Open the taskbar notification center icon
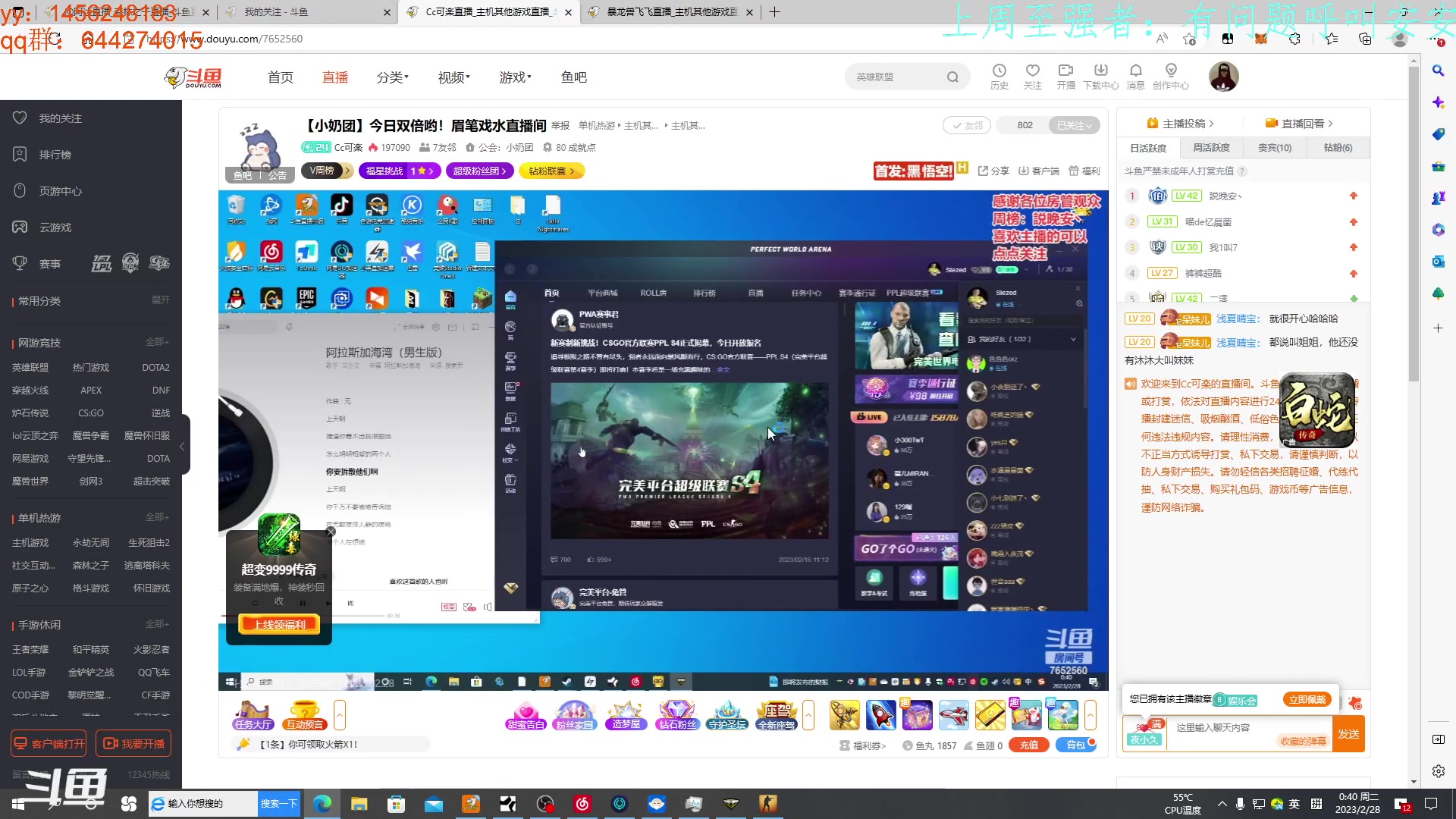The image size is (1456, 819). 1431,804
